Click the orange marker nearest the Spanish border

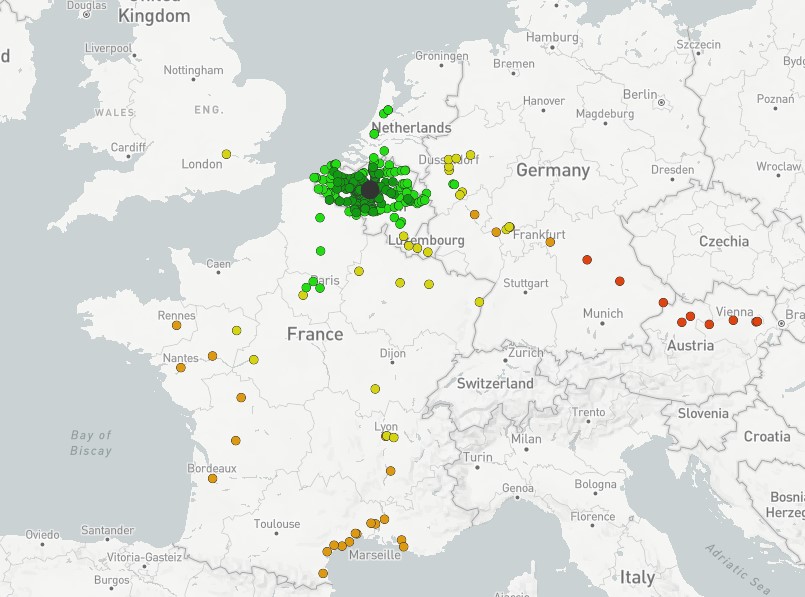pos(323,573)
